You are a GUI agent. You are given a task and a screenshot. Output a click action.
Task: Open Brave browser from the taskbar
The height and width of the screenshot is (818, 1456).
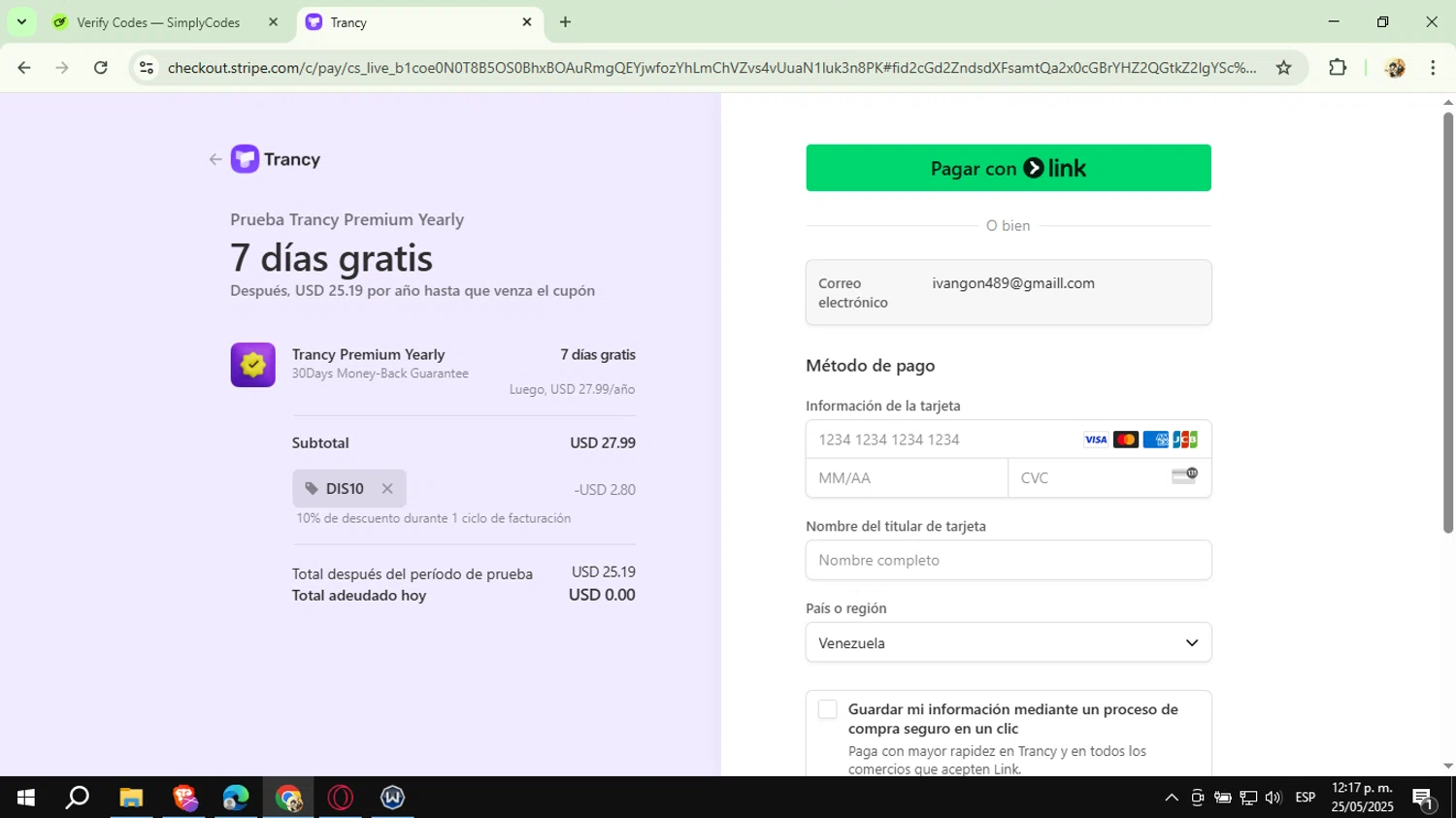[183, 798]
